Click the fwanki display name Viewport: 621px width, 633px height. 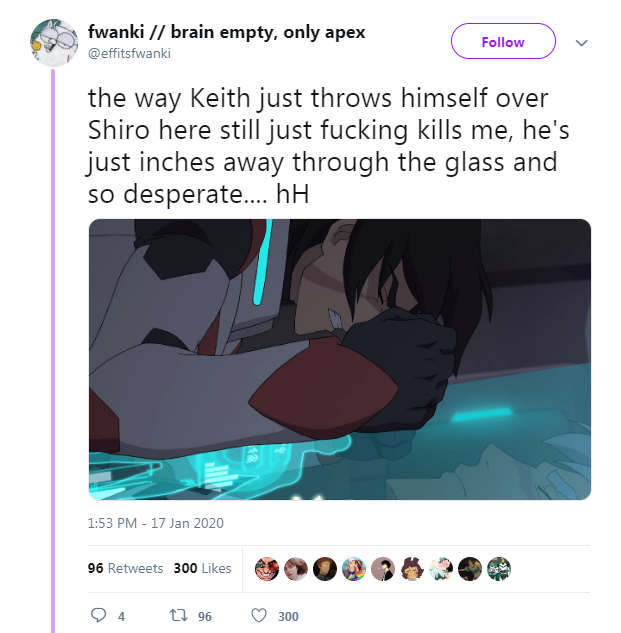pyautogui.click(x=227, y=32)
